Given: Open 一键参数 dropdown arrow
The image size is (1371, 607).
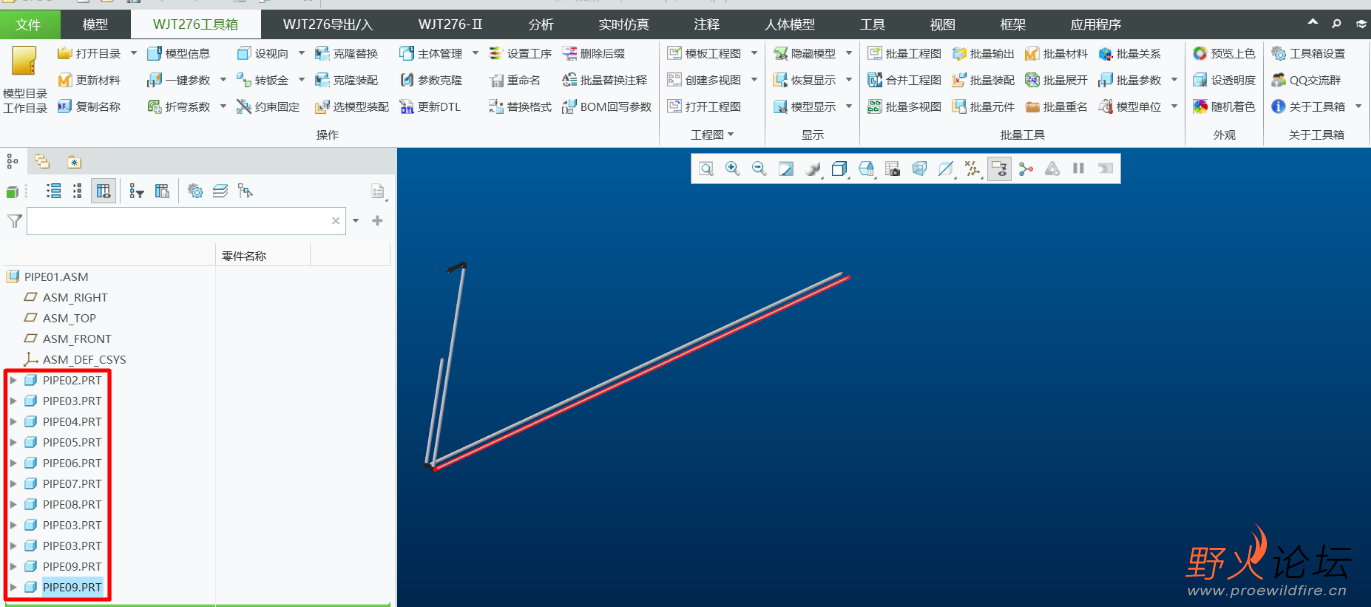Looking at the screenshot, I should point(223,80).
